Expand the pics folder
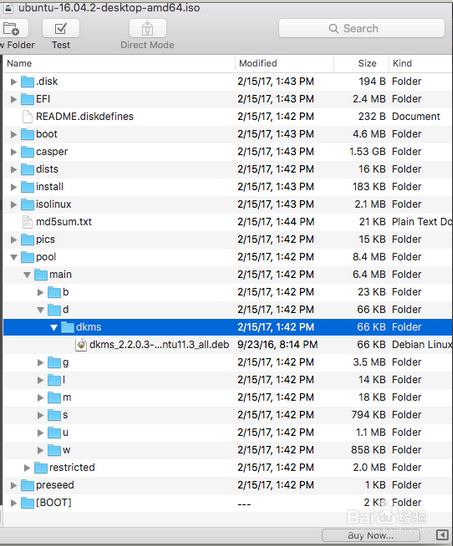This screenshot has height=546, width=453. tap(14, 240)
